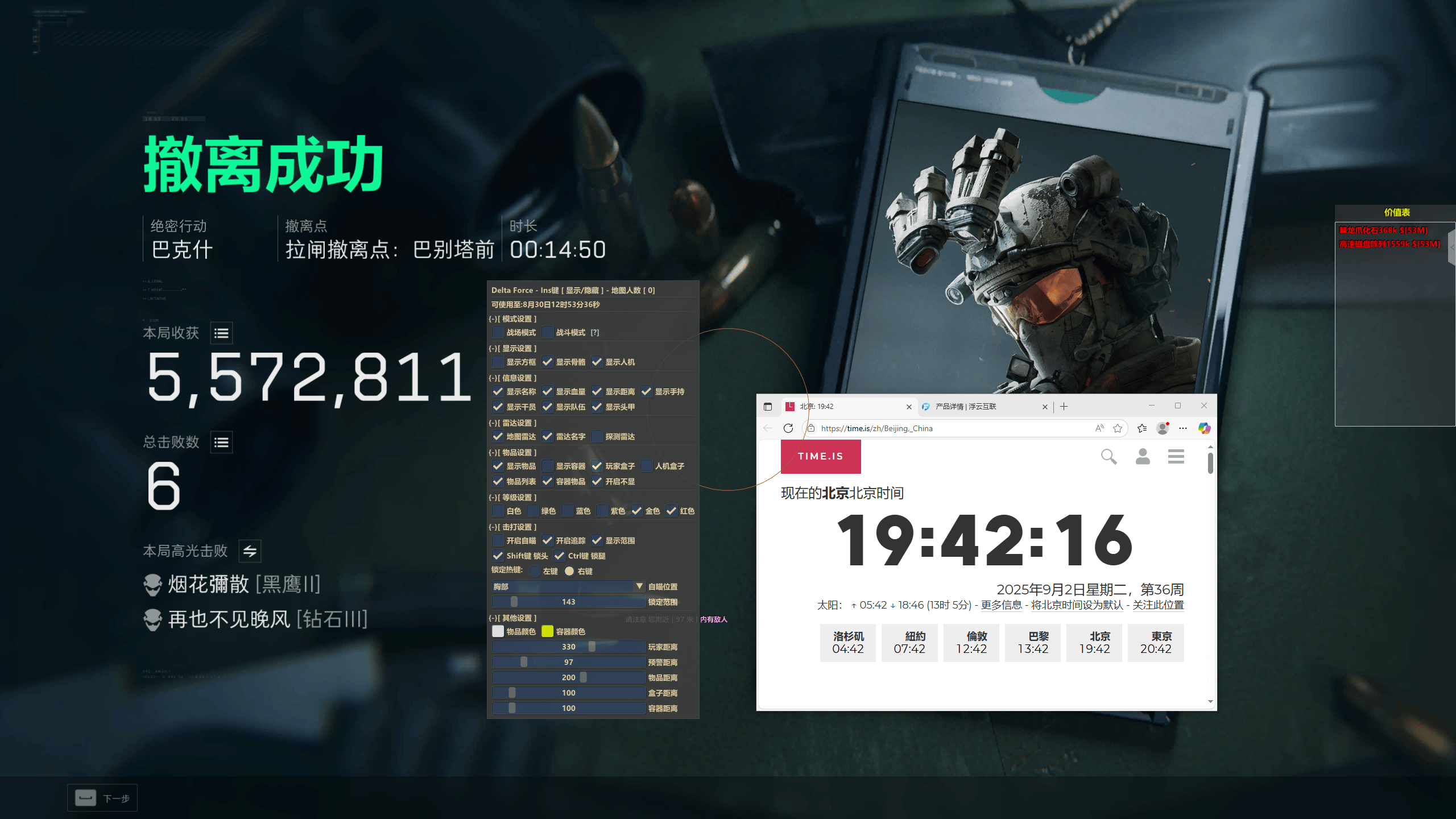Switch to the 北京: 19:42 browser tab
The width and height of the screenshot is (1456, 819).
click(849, 407)
